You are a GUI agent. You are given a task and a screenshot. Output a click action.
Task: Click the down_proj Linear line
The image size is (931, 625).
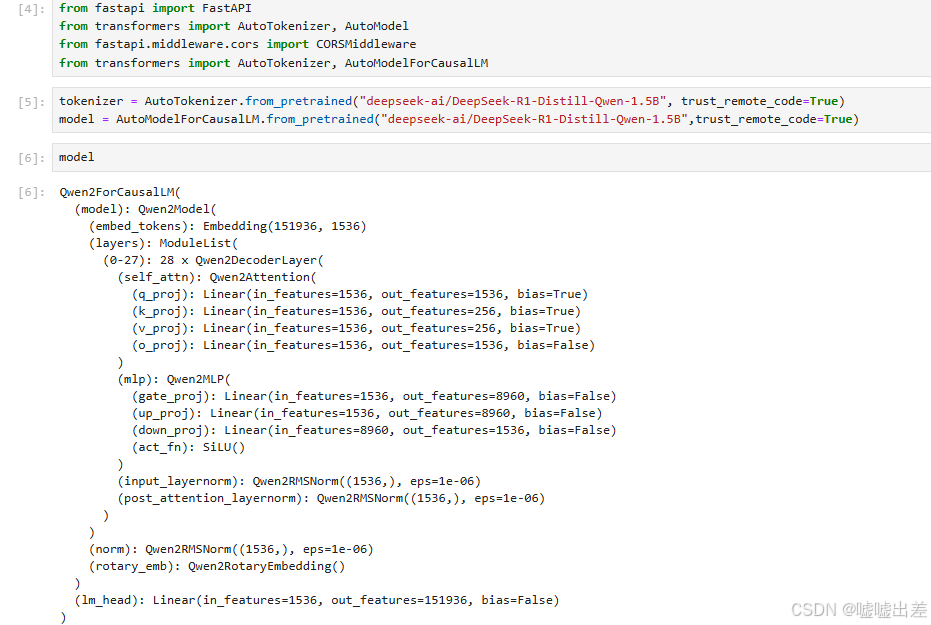click(374, 430)
